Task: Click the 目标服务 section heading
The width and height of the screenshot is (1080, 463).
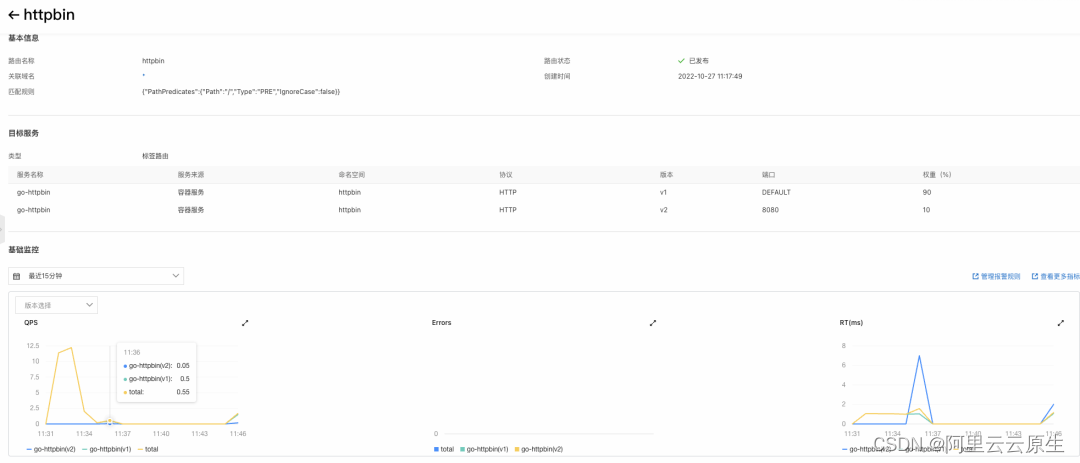Action: (x=23, y=133)
